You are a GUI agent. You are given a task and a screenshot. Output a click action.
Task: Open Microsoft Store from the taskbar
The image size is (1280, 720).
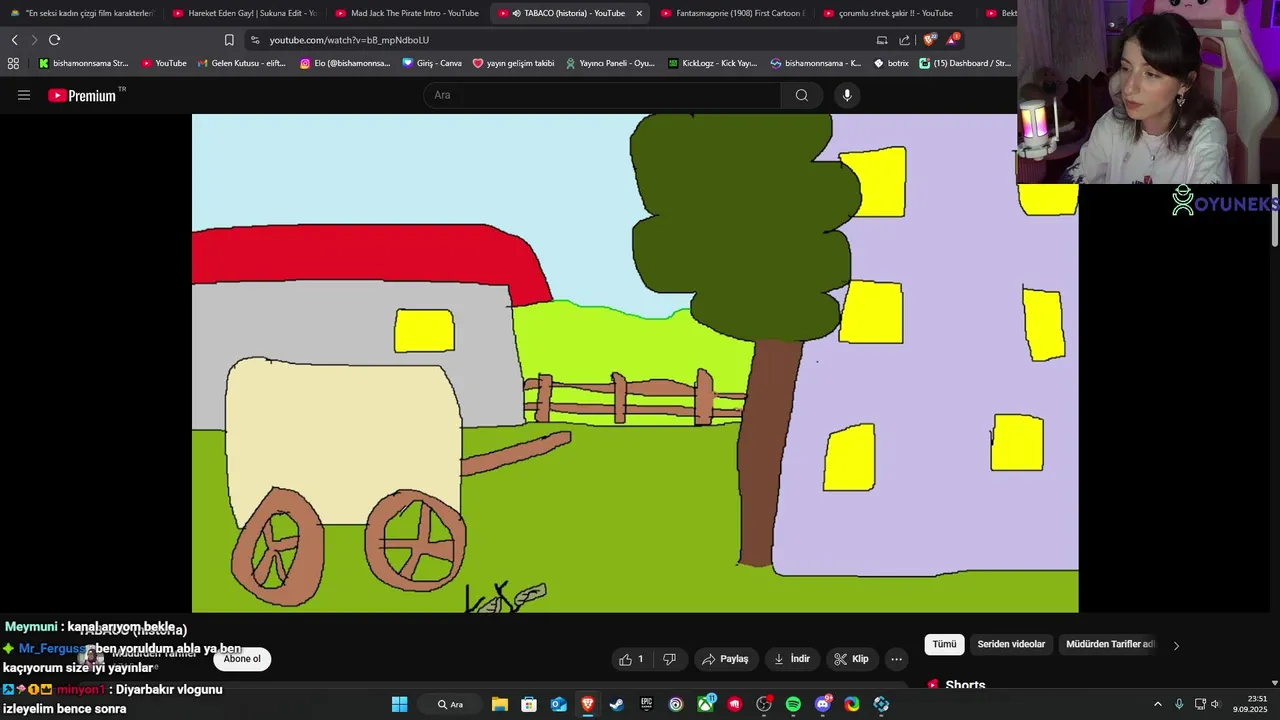529,704
